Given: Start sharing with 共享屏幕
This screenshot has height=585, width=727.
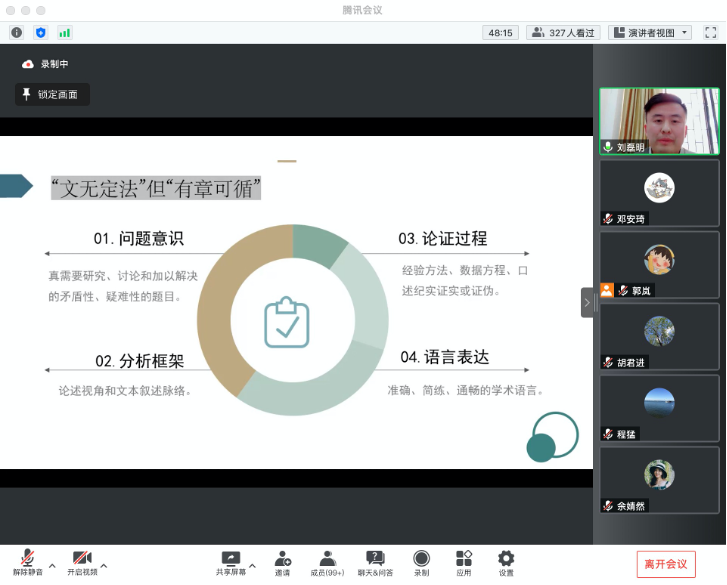Looking at the screenshot, I should point(231,563).
